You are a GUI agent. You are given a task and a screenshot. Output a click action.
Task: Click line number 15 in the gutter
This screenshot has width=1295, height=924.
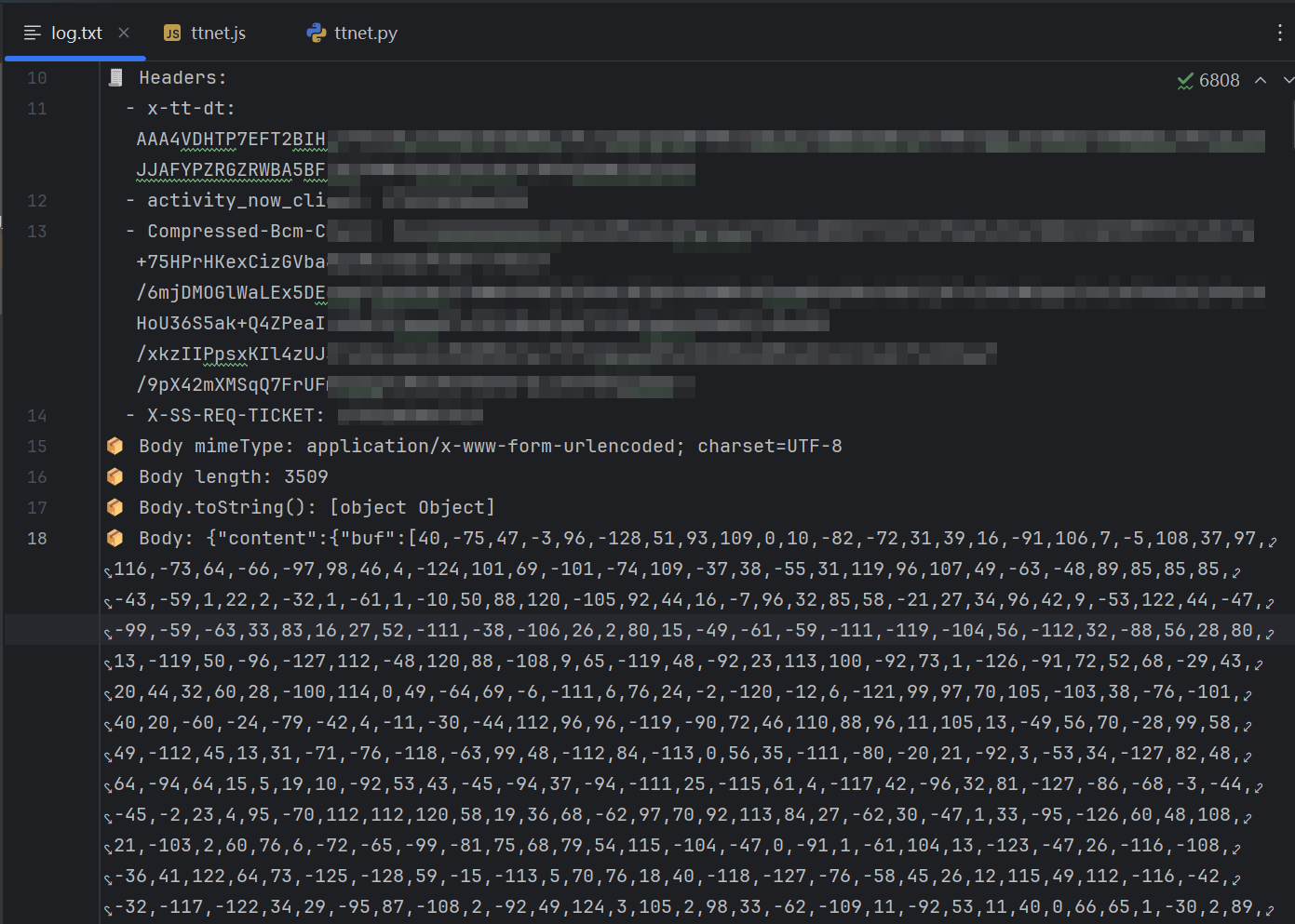pyautogui.click(x=37, y=447)
